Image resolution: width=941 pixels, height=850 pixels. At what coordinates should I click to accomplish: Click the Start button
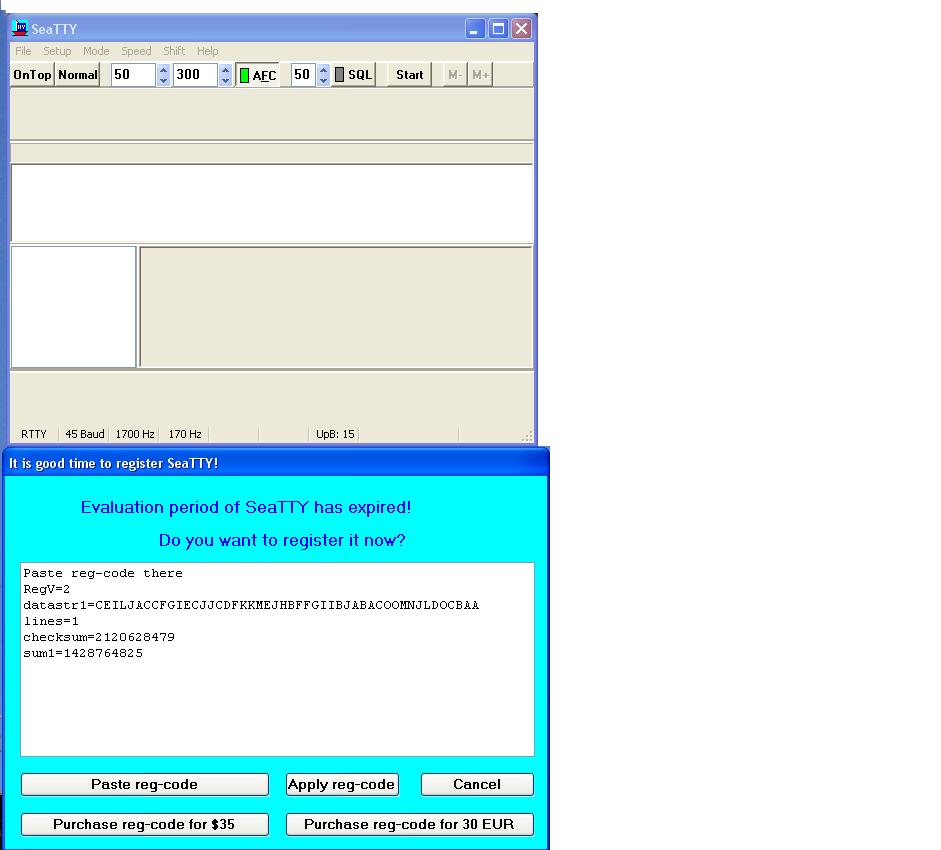409,75
